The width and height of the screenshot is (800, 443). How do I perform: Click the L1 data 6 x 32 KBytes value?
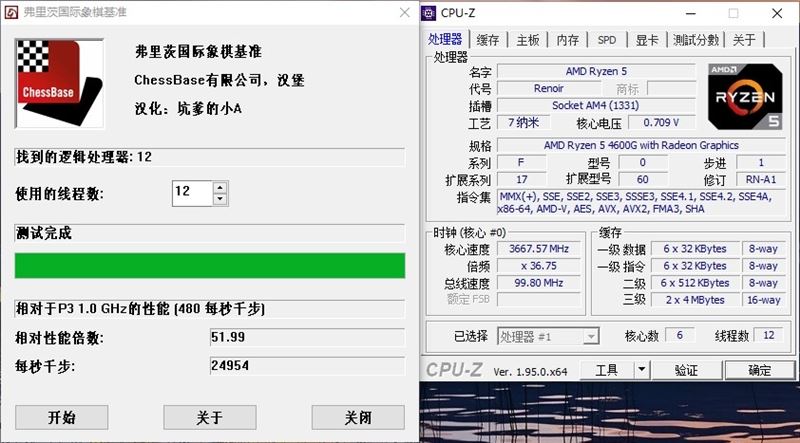[x=695, y=249]
